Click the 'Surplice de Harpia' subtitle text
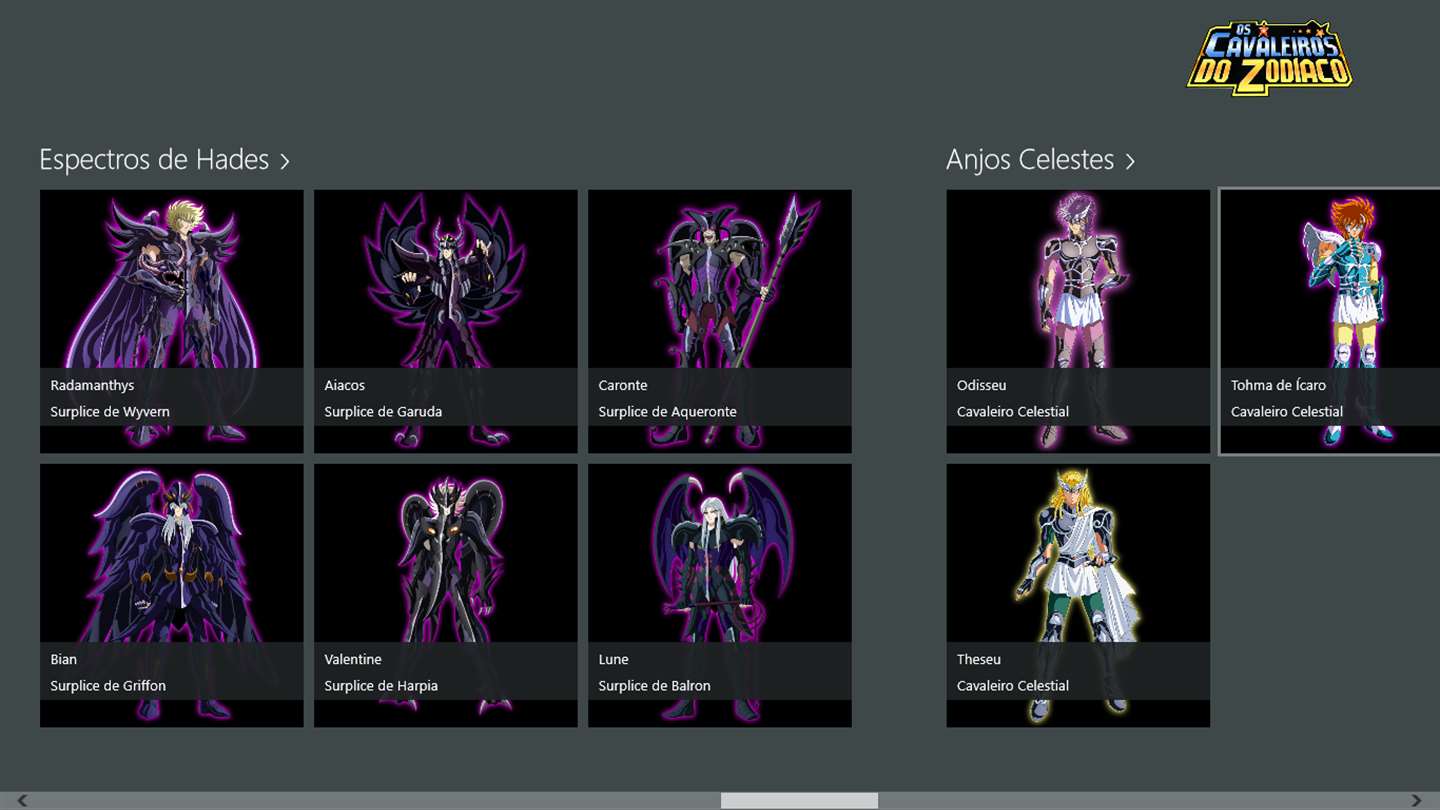This screenshot has width=1440, height=810. pyautogui.click(x=381, y=686)
